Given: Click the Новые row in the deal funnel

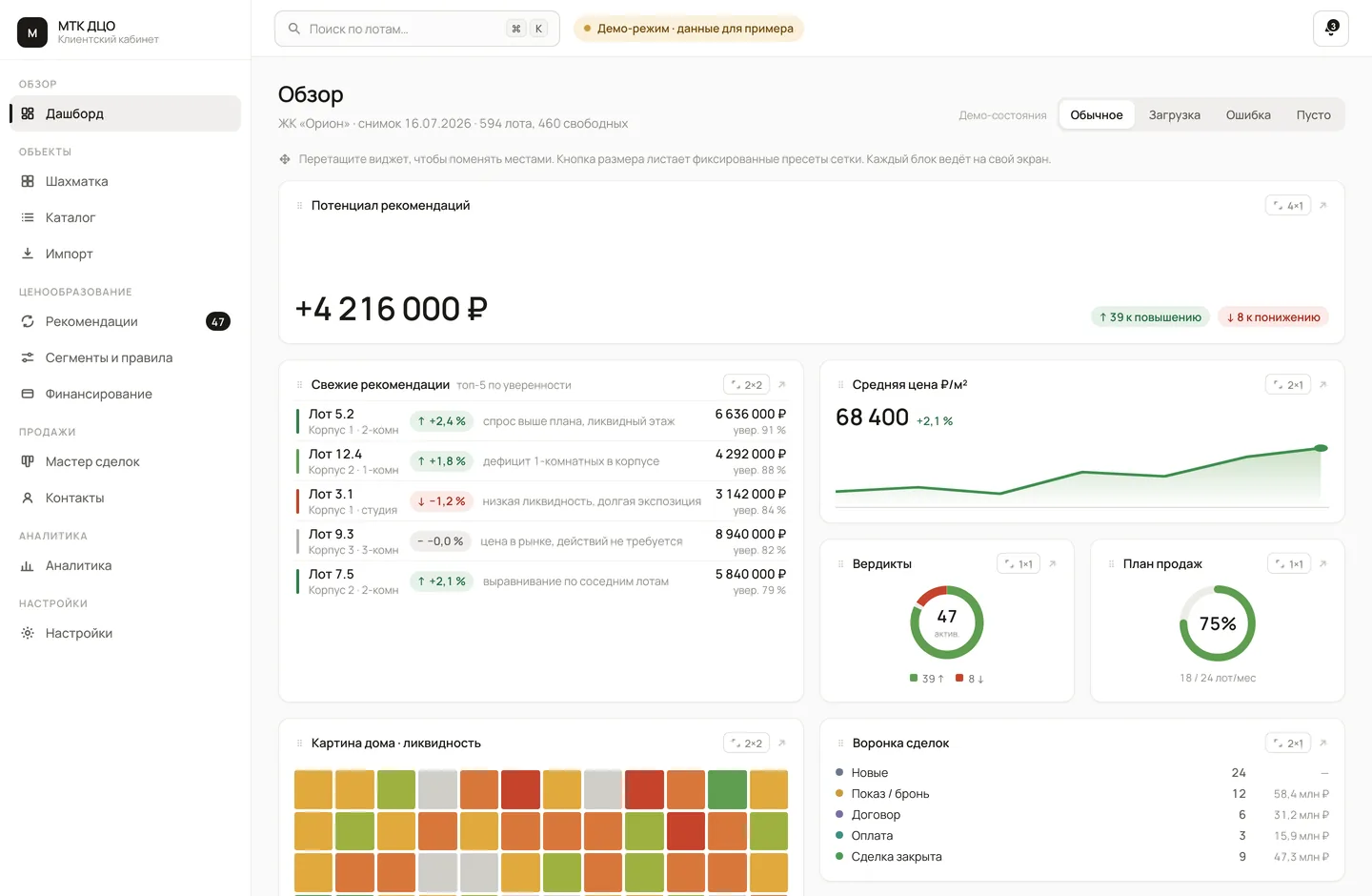Looking at the screenshot, I should (x=1082, y=773).
